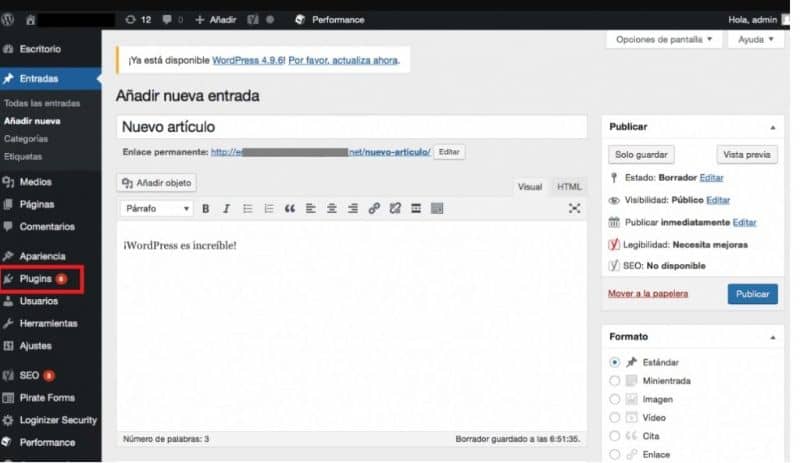Click the insert link icon
Screen dimensions: 800x463
click(x=374, y=208)
